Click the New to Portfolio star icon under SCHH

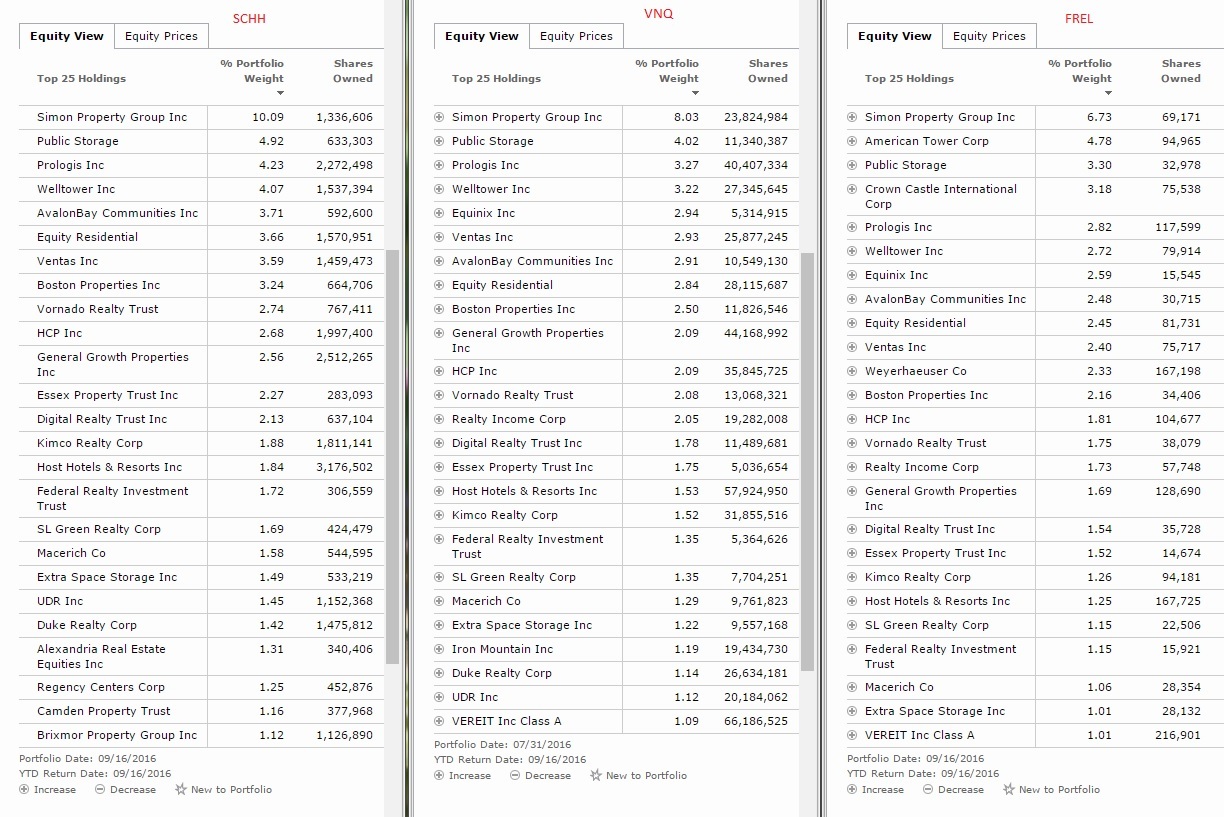coord(181,789)
